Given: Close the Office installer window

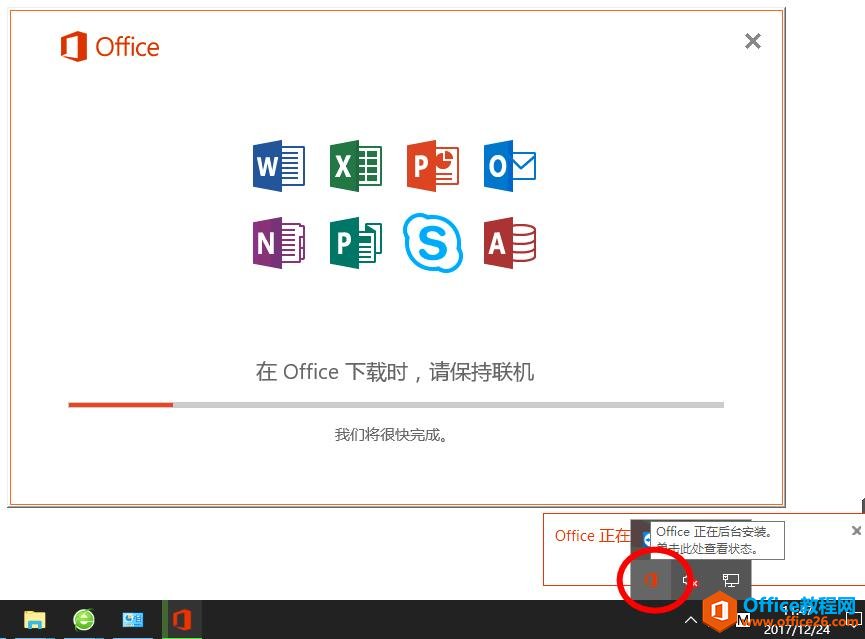Looking at the screenshot, I should tap(752, 41).
